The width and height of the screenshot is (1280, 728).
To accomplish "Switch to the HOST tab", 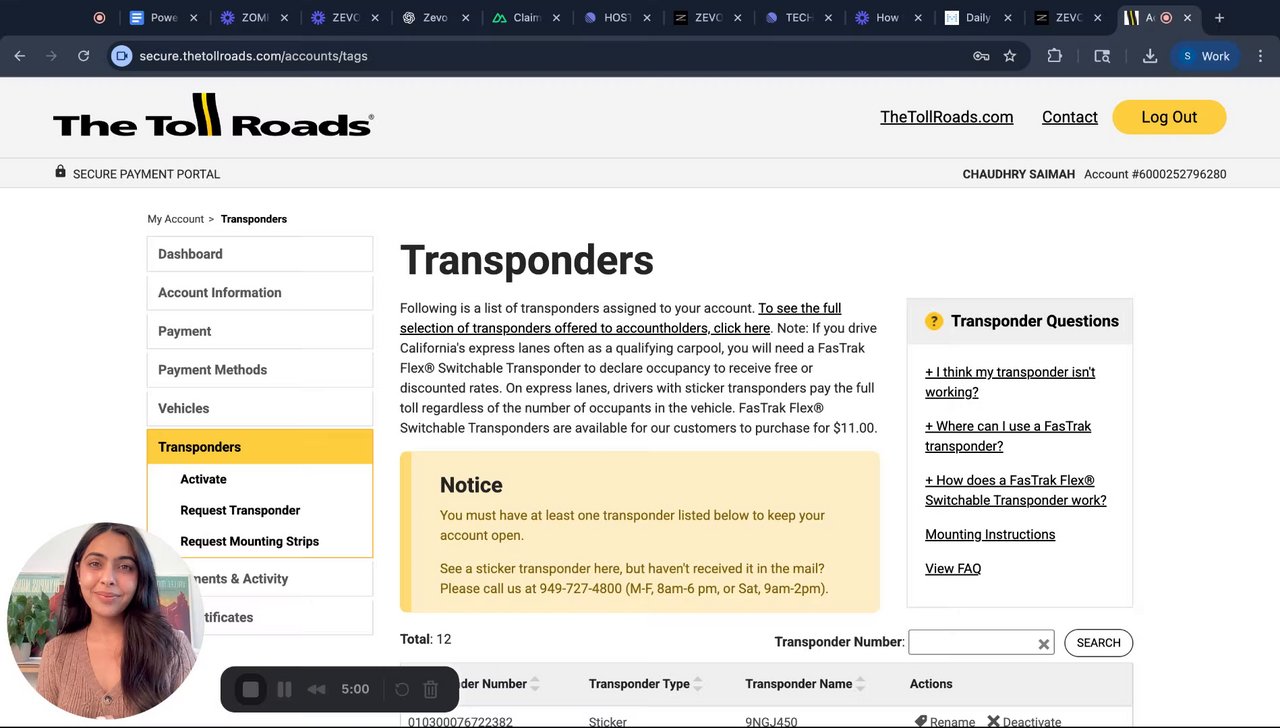I will 617,17.
